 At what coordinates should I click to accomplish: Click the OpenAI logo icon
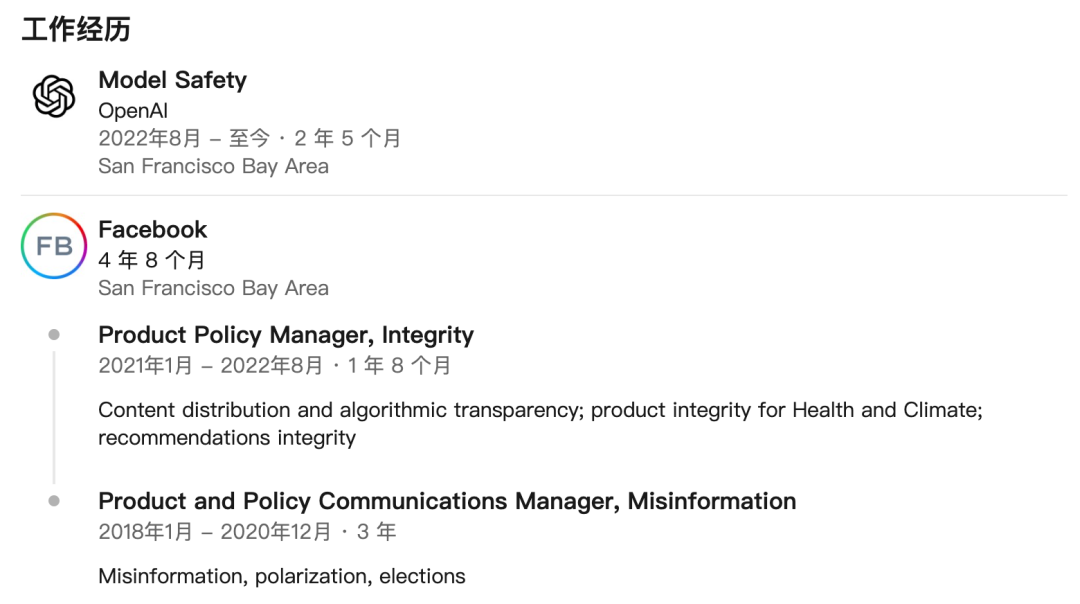pos(54,97)
